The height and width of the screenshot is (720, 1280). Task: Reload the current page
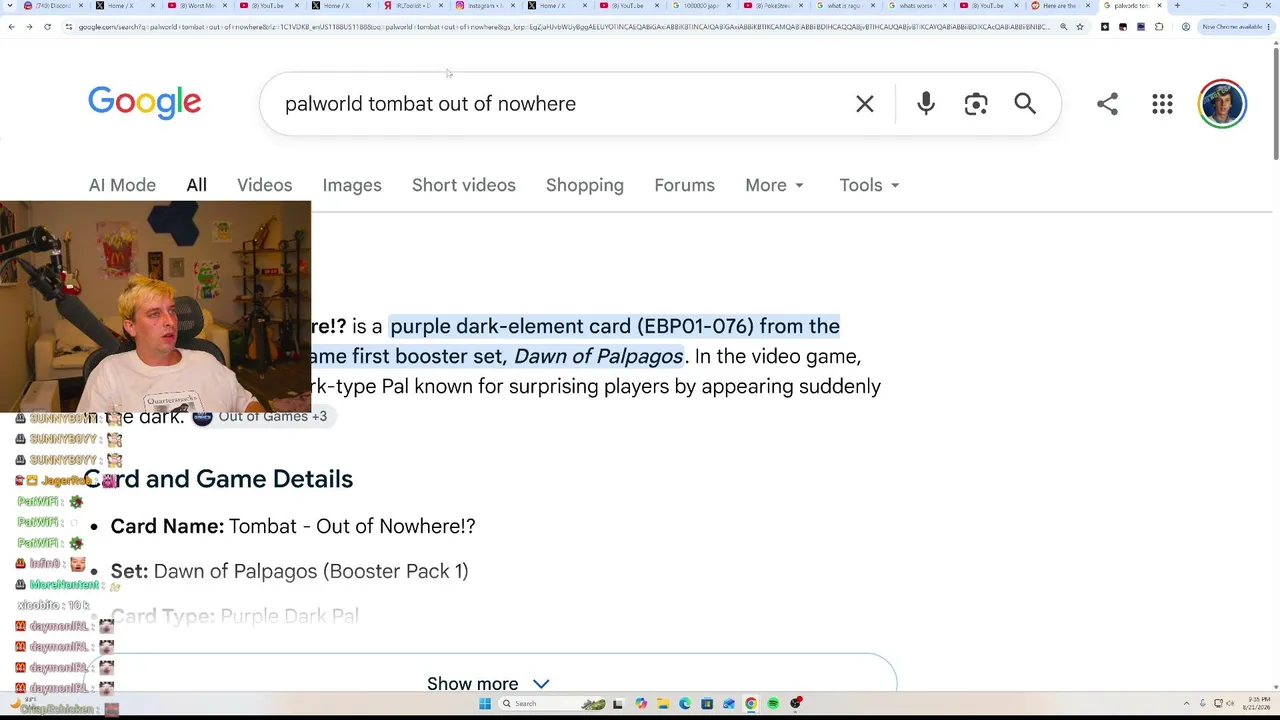(47, 27)
